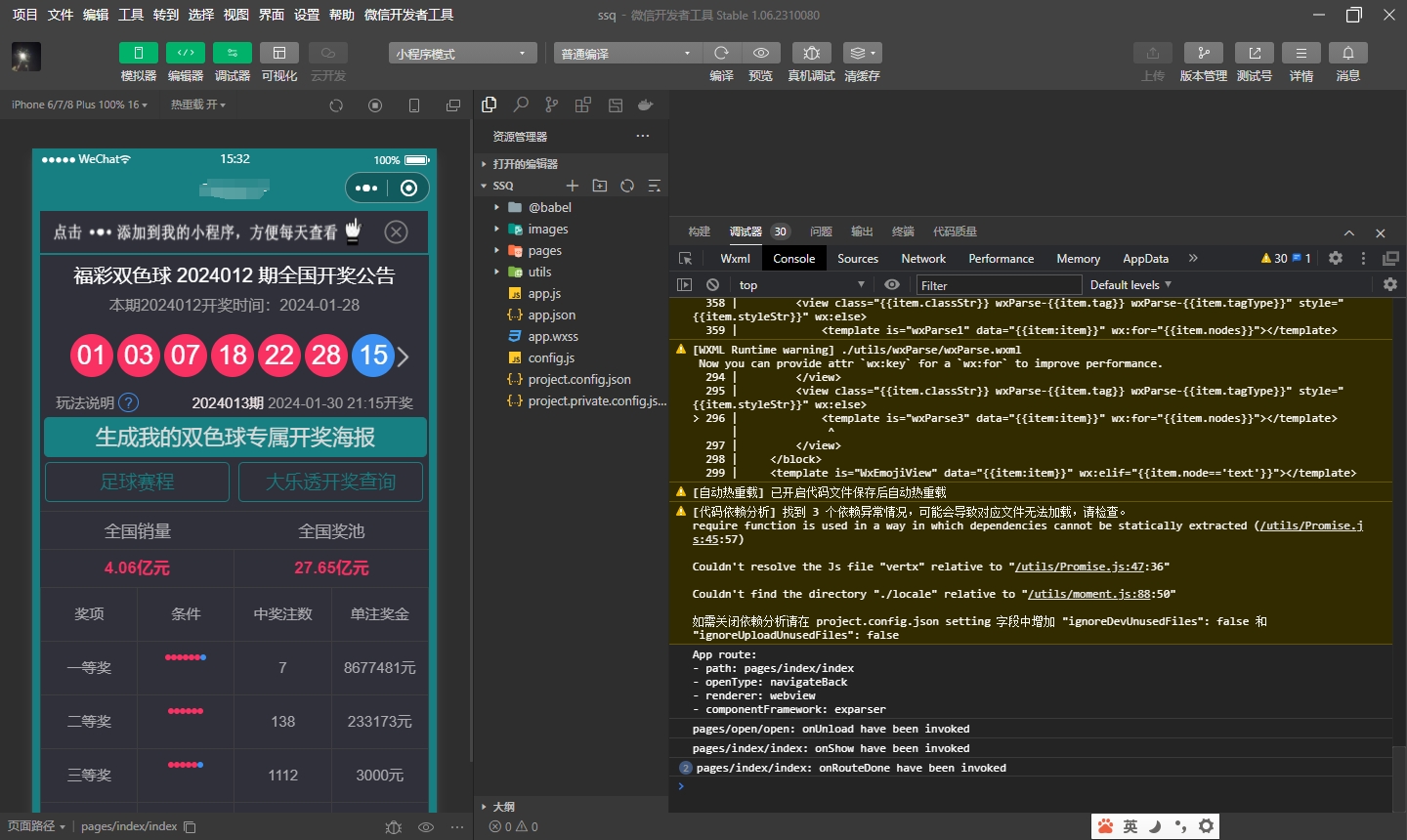This screenshot has height=840, width=1407.
Task: Open the Default levels dropdown
Action: point(1130,284)
